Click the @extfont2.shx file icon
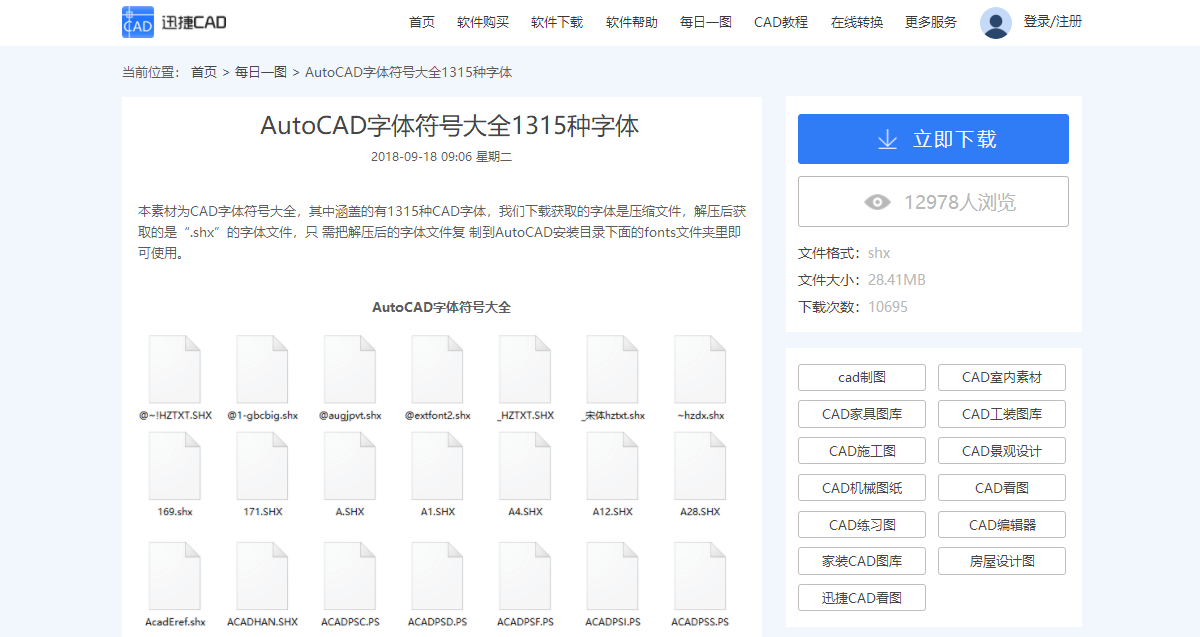 pos(437,369)
